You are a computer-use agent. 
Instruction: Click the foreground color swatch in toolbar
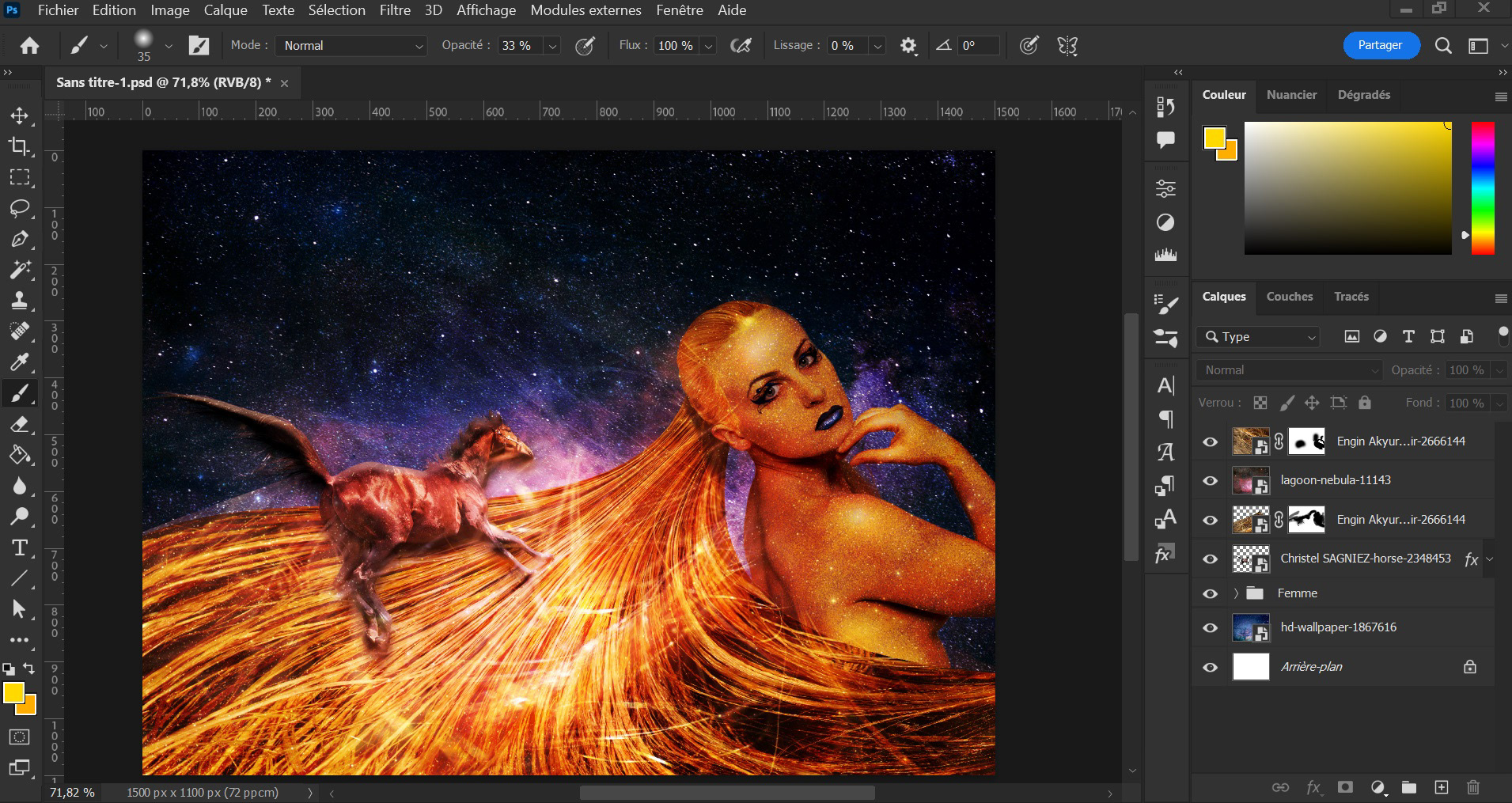pos(13,693)
